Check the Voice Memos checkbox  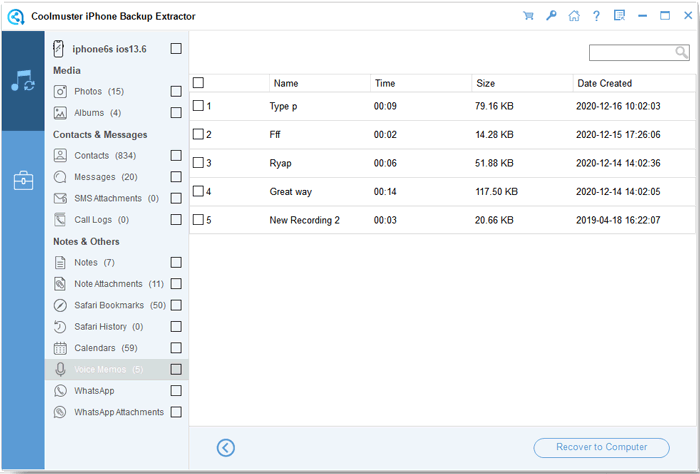pos(176,369)
